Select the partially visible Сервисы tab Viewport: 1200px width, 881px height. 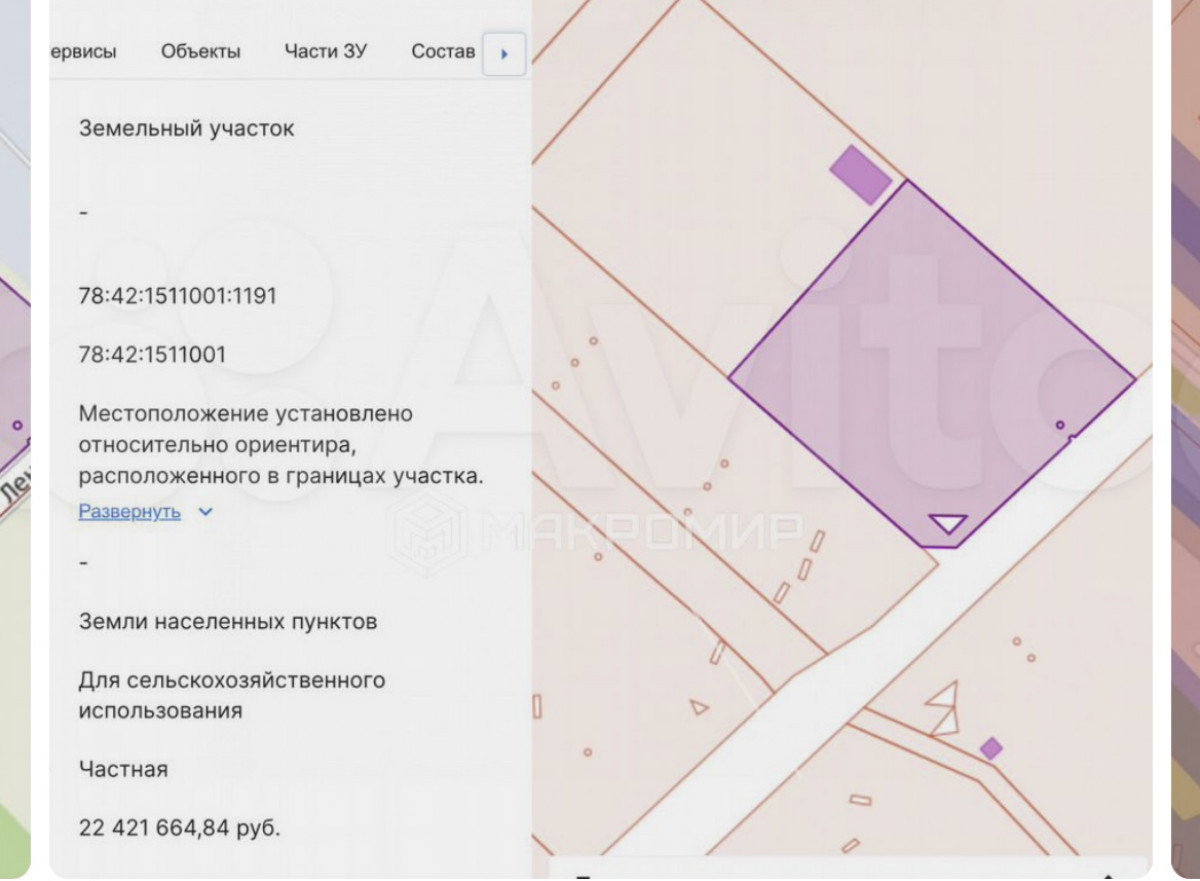click(84, 52)
